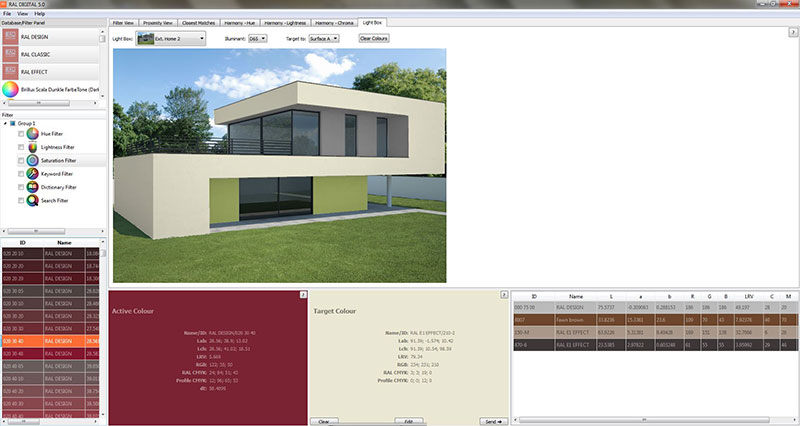Collapse the Group 1 tree node
The image size is (800, 426).
(x=6, y=123)
